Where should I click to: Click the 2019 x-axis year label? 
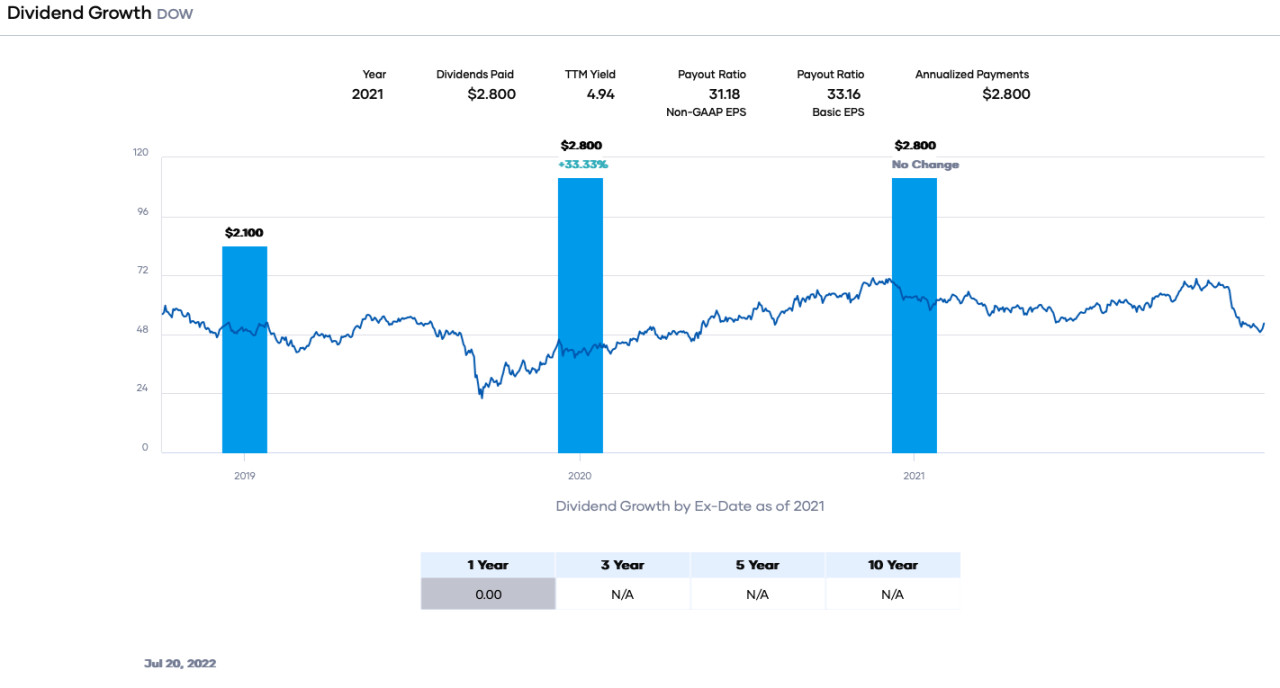click(245, 476)
